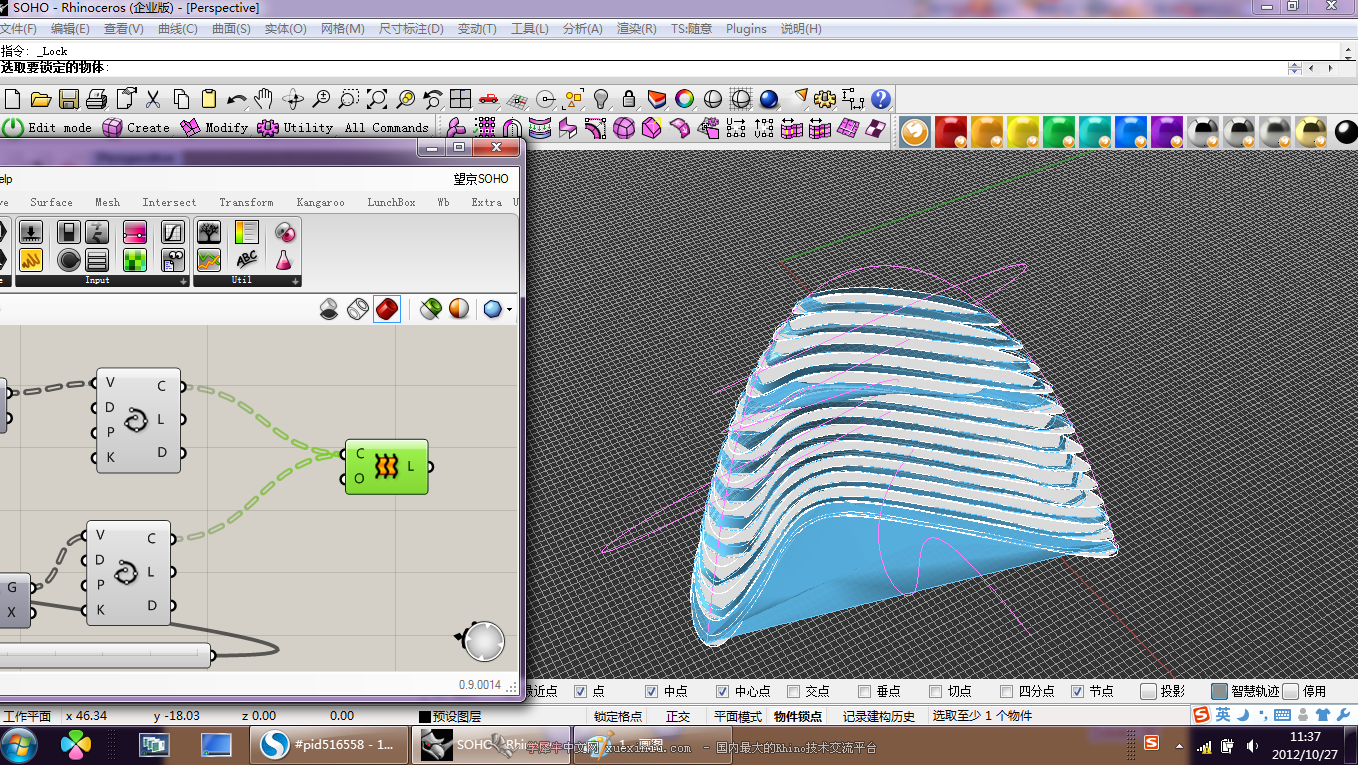Select the Pan hand tool
This screenshot has width=1366, height=768.
coord(264,99)
